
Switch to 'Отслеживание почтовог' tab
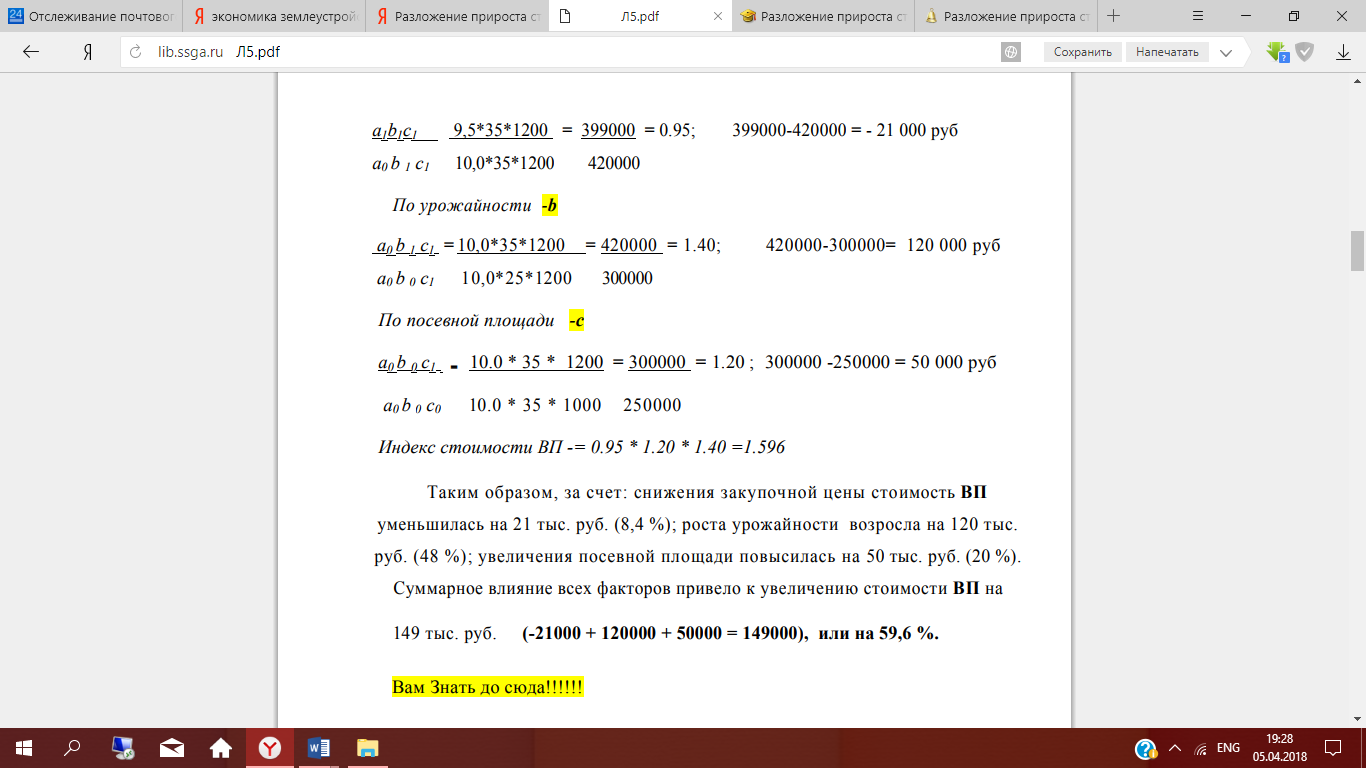tap(91, 16)
